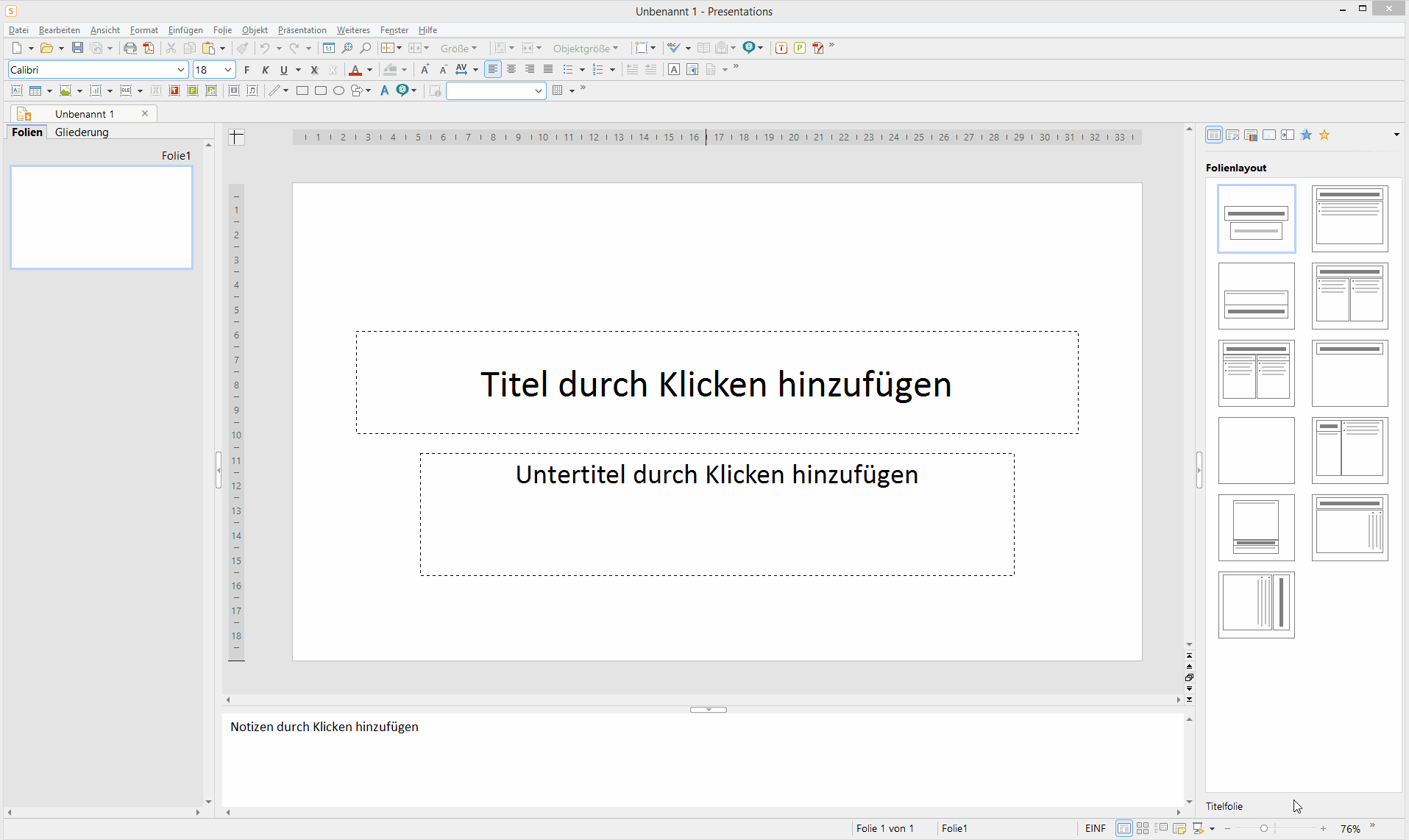Insert a TextArt object (blue A)
The height and width of the screenshot is (840, 1409).
(x=384, y=90)
